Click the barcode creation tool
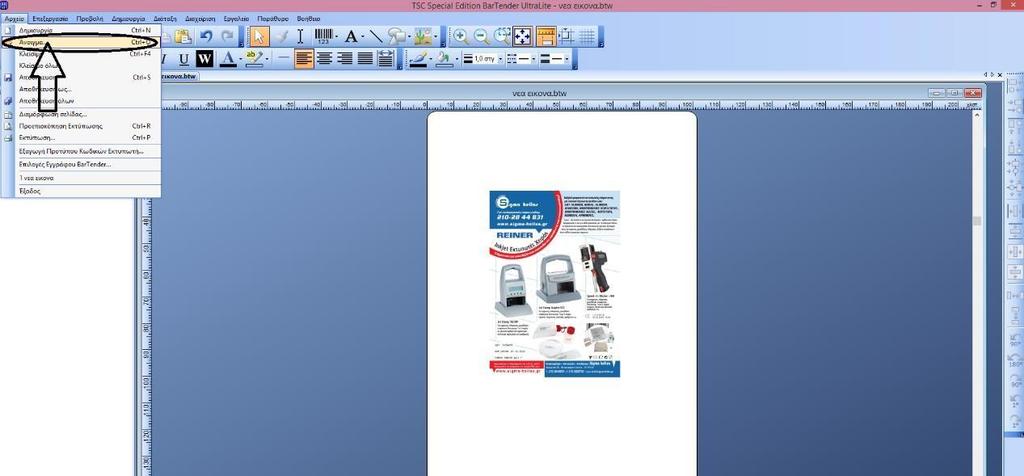1024x476 pixels. click(323, 37)
